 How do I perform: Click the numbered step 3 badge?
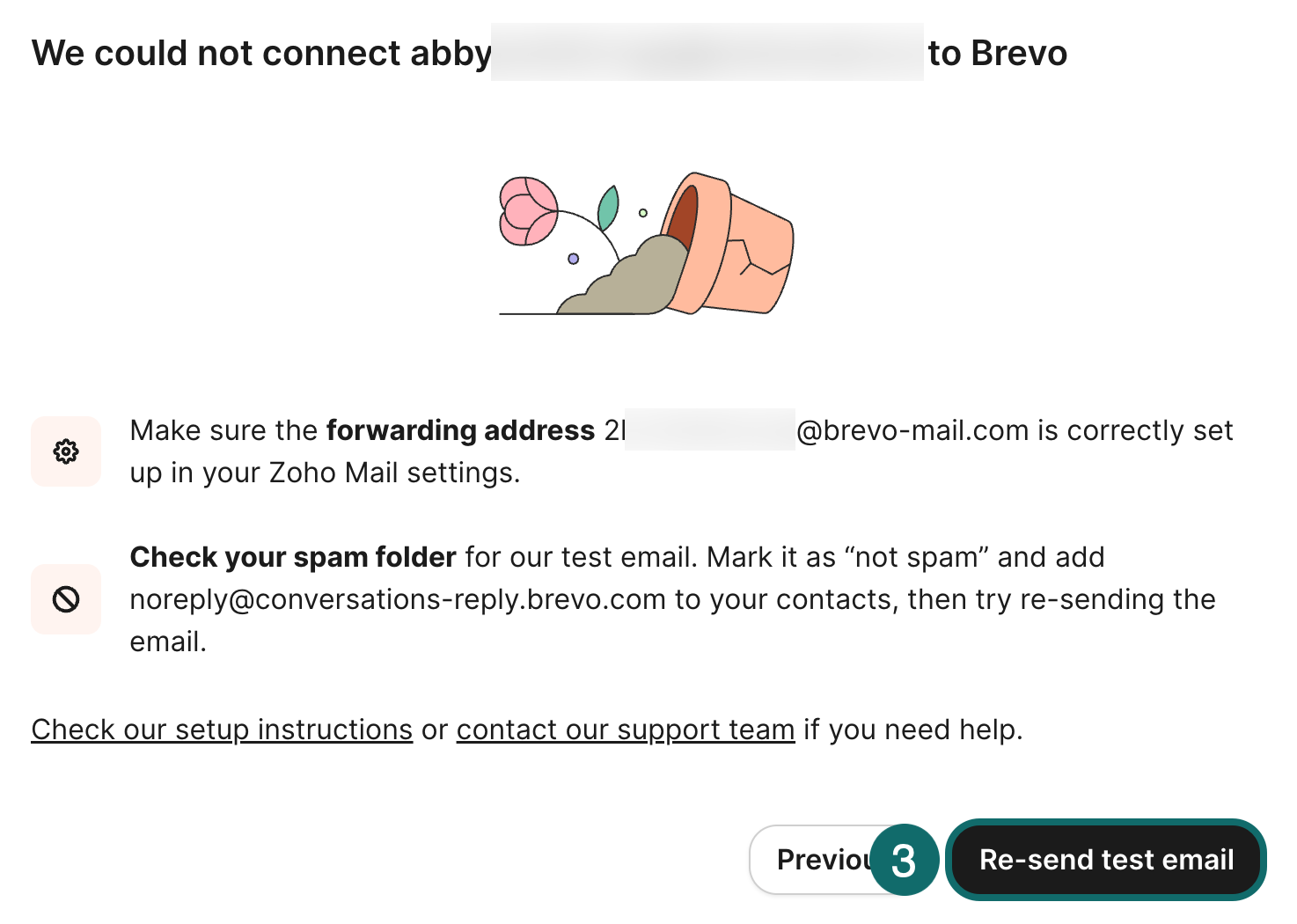tap(904, 860)
